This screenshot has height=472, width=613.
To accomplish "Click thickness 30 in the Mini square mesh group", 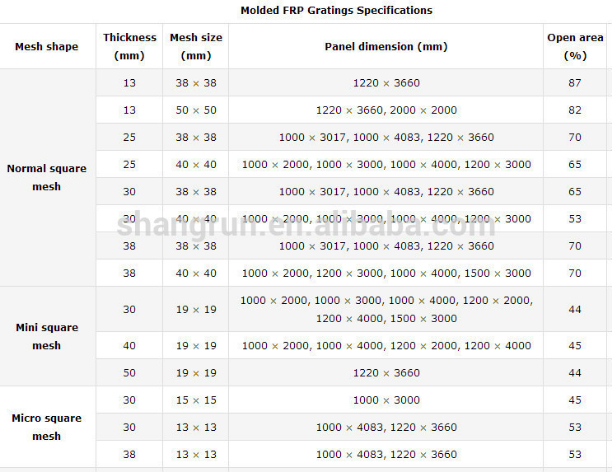I will pos(129,309).
